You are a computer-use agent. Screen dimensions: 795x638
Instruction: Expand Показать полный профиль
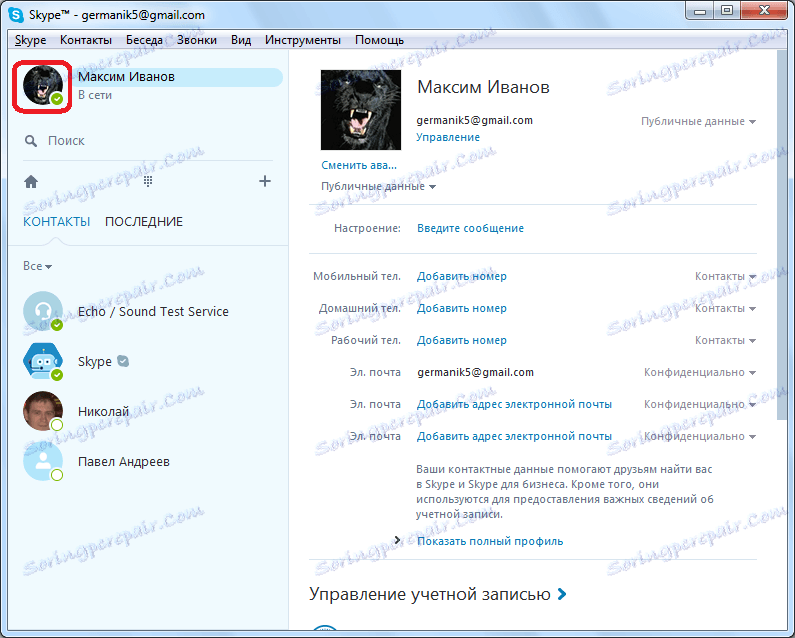490,541
